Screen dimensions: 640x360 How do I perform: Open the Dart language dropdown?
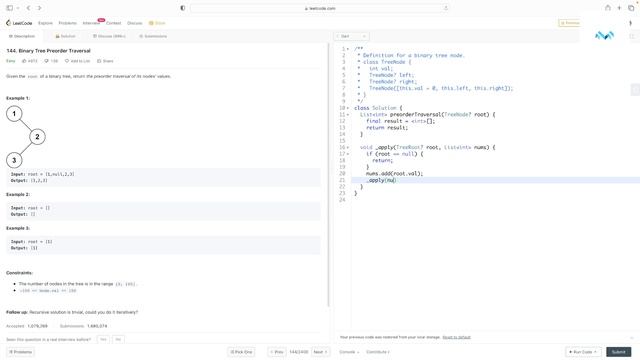pos(351,36)
